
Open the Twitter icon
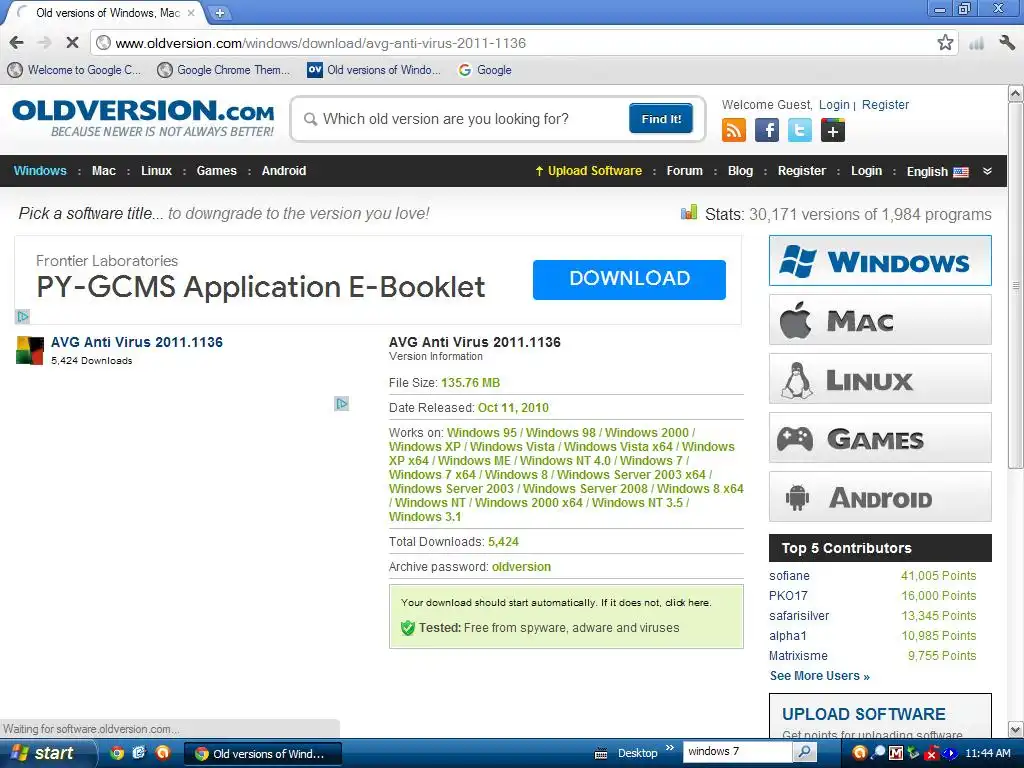[799, 131]
